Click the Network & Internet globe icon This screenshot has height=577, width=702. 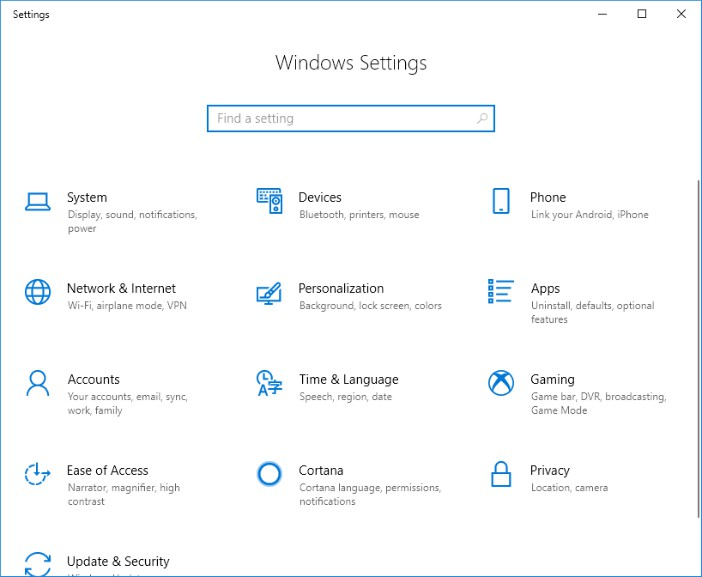(38, 292)
